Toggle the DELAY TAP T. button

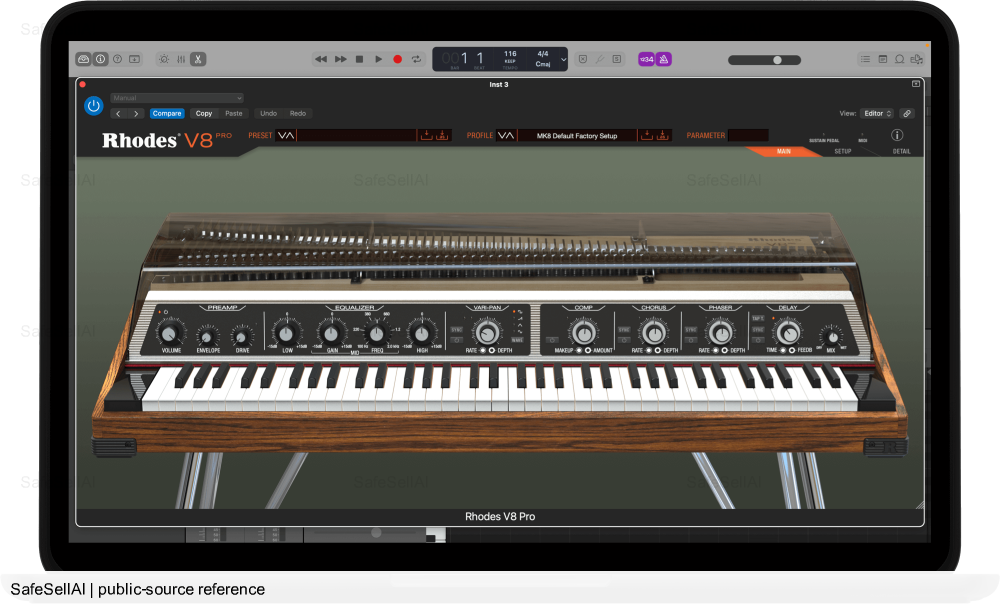(x=758, y=318)
